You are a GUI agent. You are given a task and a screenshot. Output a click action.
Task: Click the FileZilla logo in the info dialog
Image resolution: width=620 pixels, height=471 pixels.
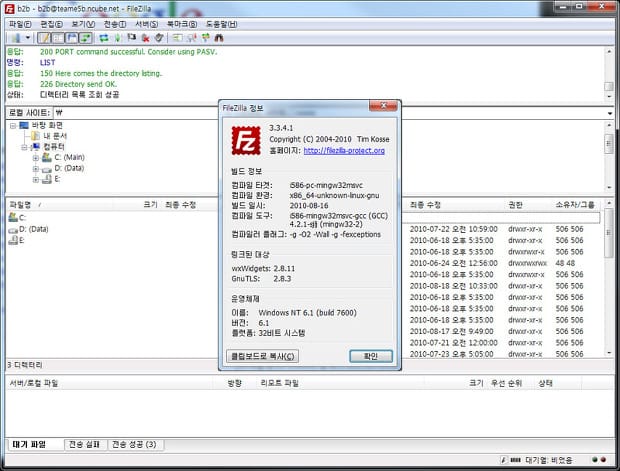pyautogui.click(x=246, y=140)
